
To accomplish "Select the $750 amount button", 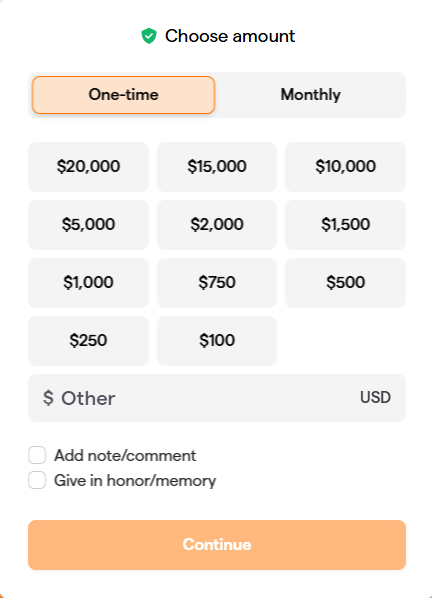I will [x=217, y=283].
